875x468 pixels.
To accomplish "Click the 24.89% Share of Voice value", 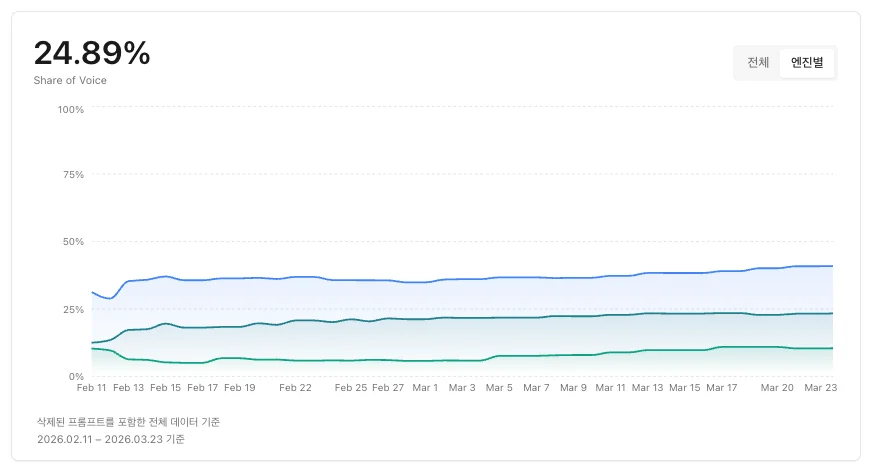I will pyautogui.click(x=92, y=54).
